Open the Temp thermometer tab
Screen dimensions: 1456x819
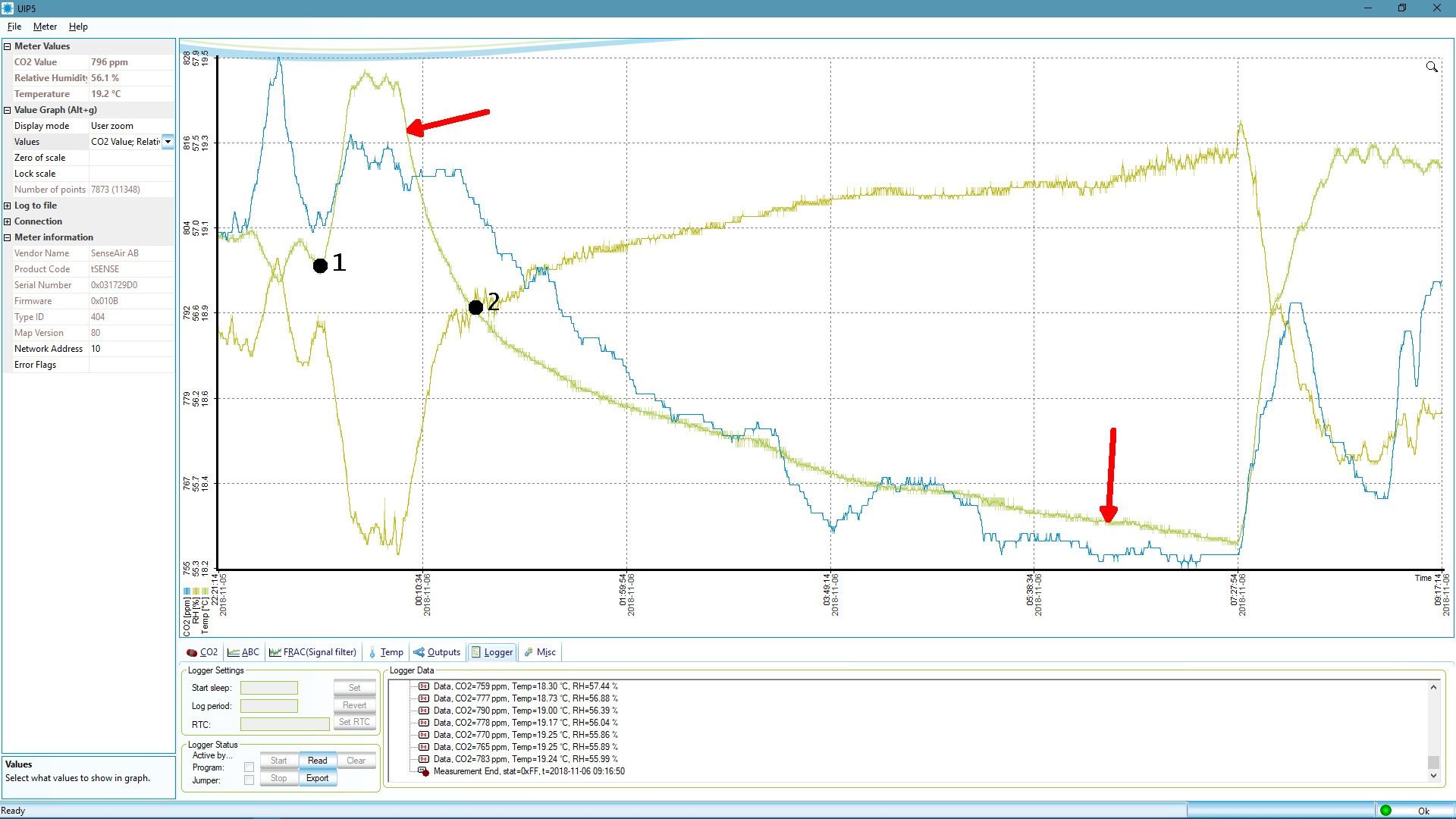click(385, 652)
